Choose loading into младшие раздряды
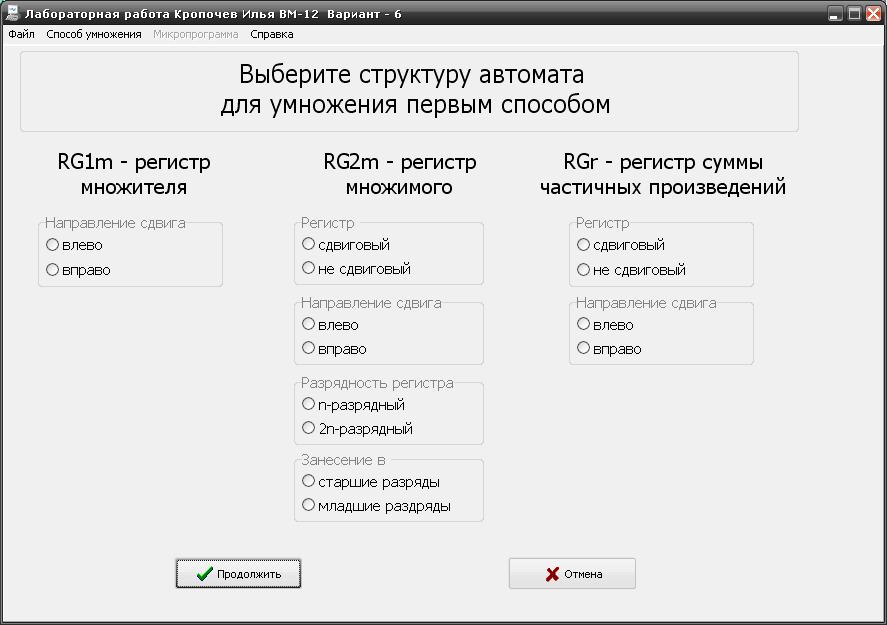 click(376, 506)
